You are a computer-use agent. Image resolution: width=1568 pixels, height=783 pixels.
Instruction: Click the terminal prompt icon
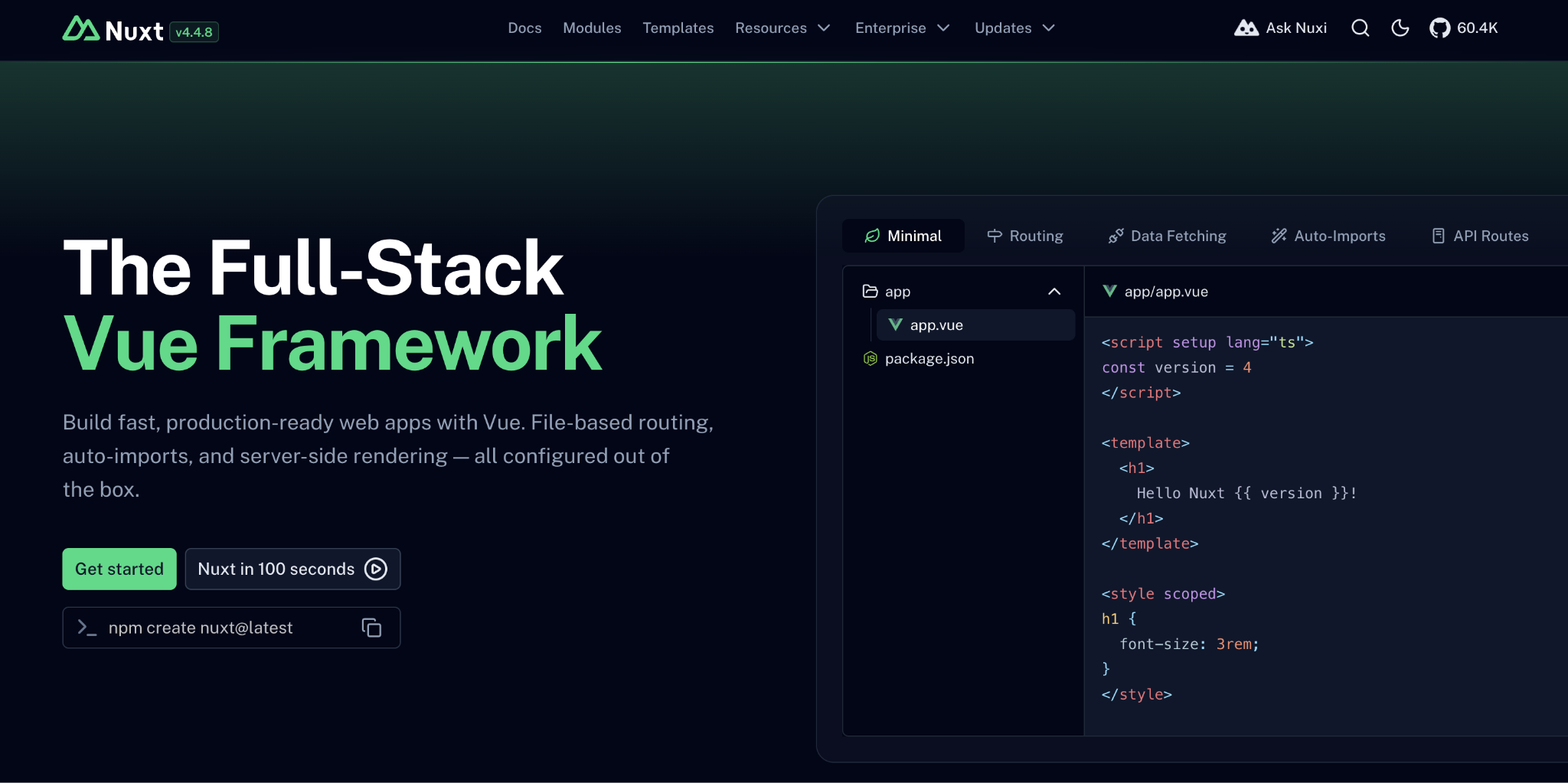[x=87, y=628]
